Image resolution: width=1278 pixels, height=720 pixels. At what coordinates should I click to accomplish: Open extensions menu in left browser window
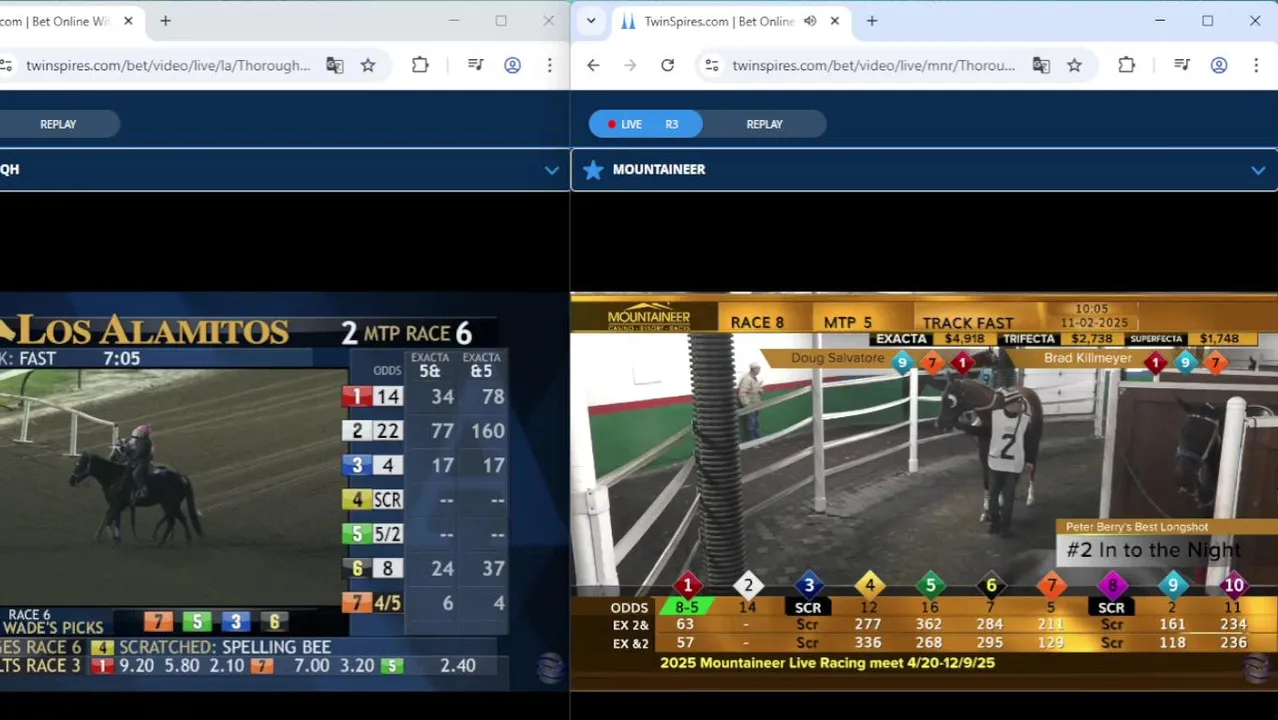click(420, 65)
